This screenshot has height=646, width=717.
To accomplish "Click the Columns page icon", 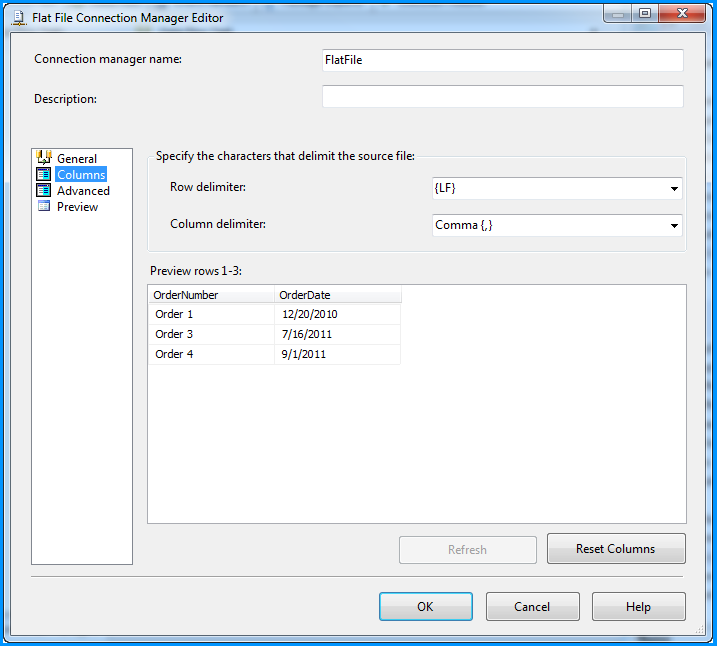I will (44, 174).
